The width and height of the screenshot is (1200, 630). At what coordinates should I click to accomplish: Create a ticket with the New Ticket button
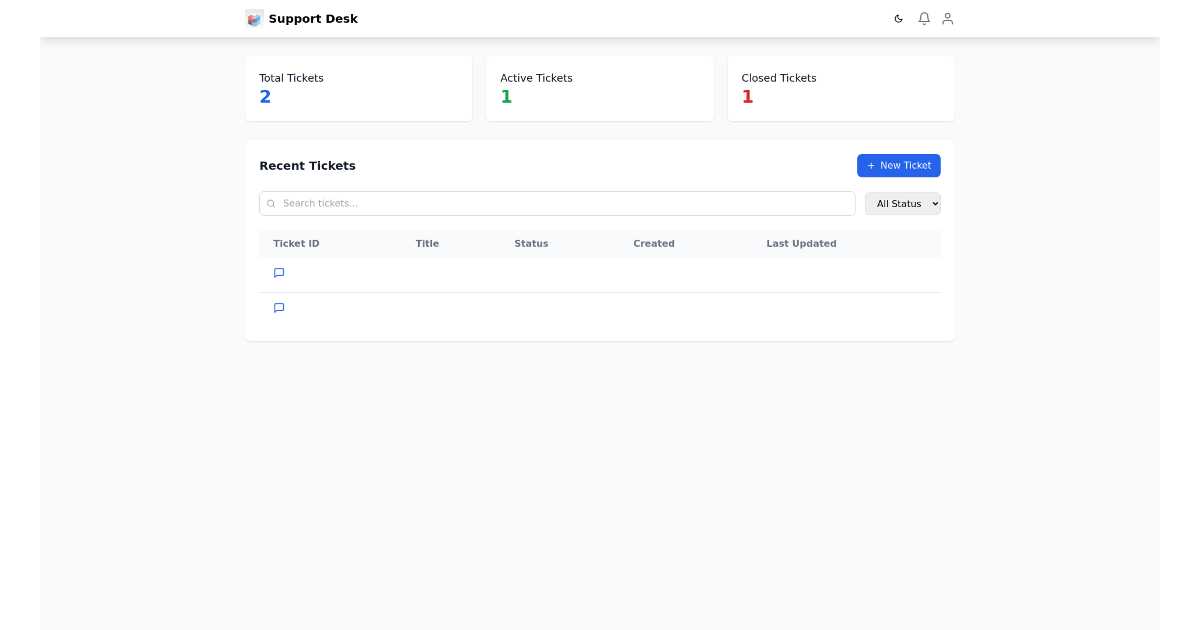pyautogui.click(x=898, y=165)
